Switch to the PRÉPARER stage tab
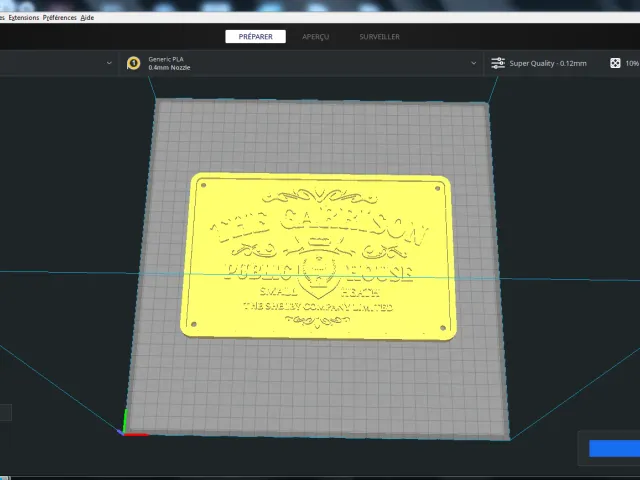The image size is (640, 480). point(256,37)
